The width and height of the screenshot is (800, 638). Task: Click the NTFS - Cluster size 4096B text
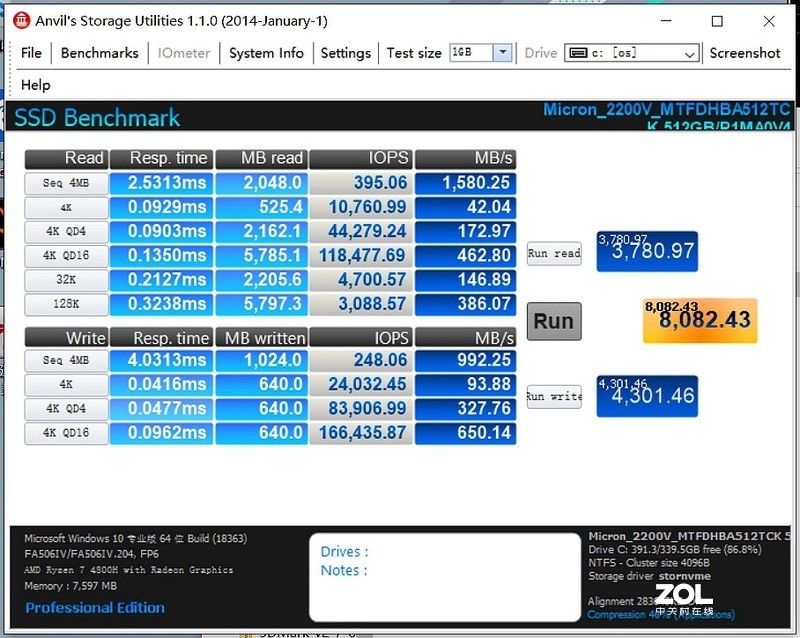coord(648,563)
